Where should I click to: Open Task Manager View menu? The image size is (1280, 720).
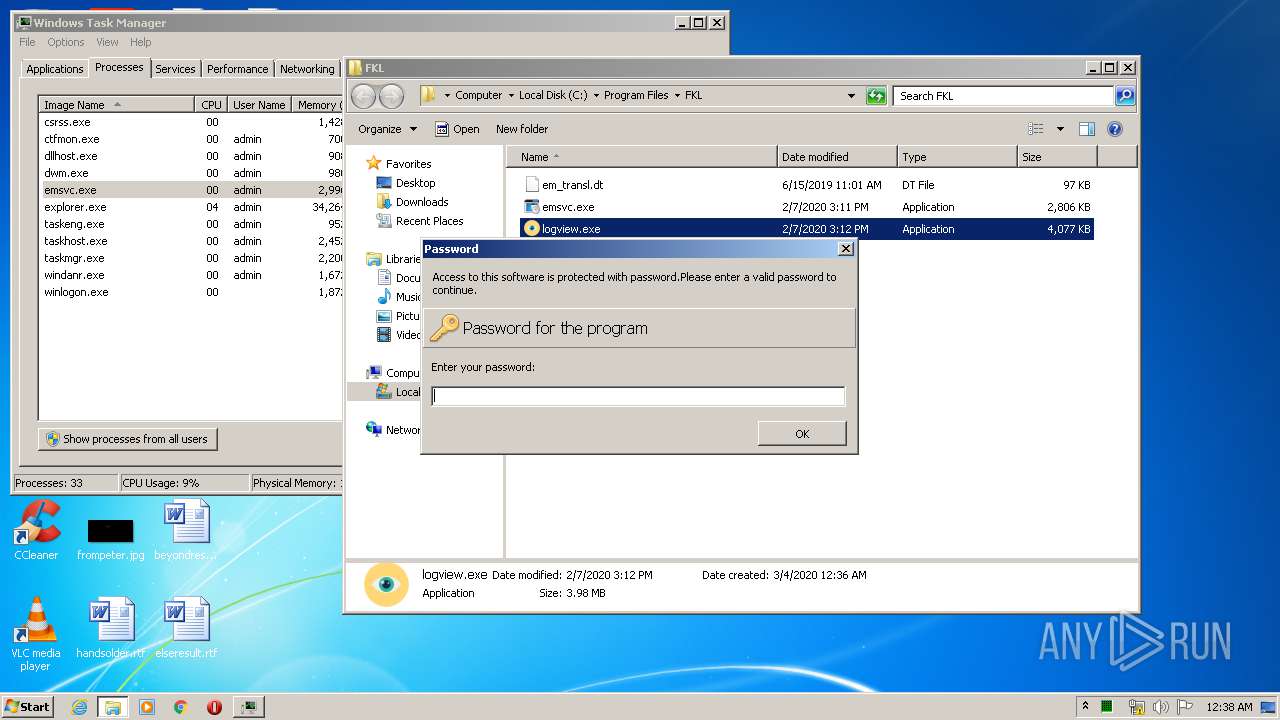107,42
